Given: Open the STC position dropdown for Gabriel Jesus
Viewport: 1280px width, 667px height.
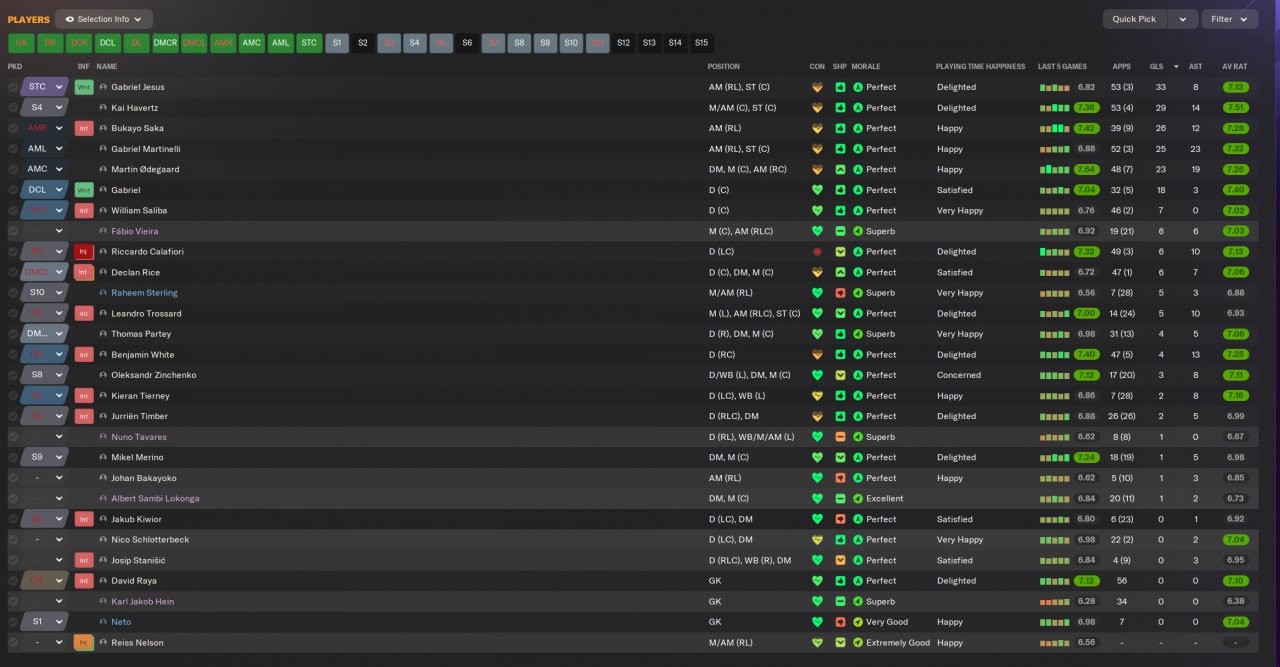Looking at the screenshot, I should 45,87.
